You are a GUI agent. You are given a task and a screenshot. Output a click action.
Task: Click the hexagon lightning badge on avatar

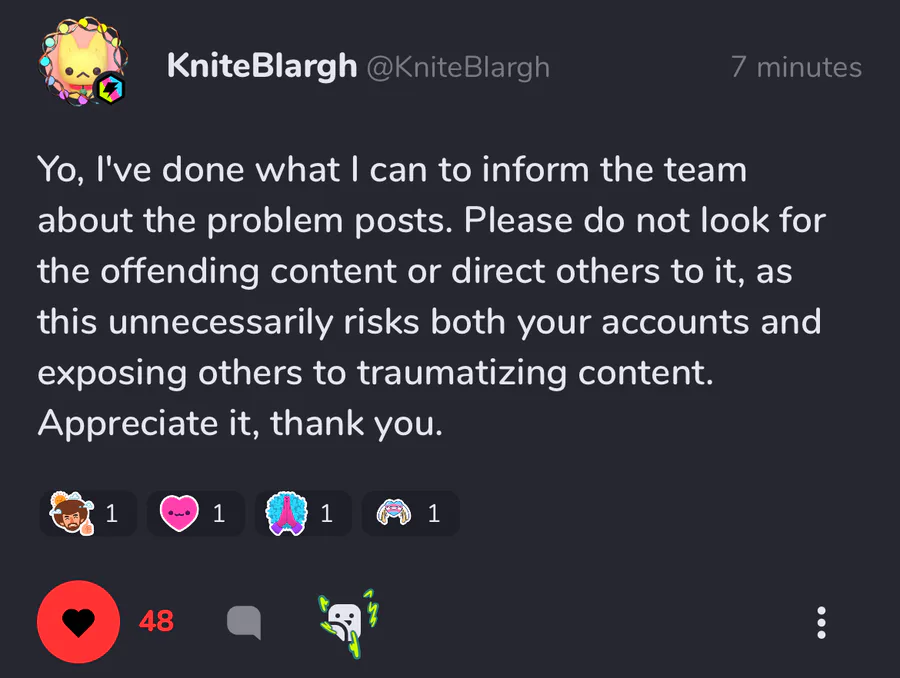tap(109, 88)
